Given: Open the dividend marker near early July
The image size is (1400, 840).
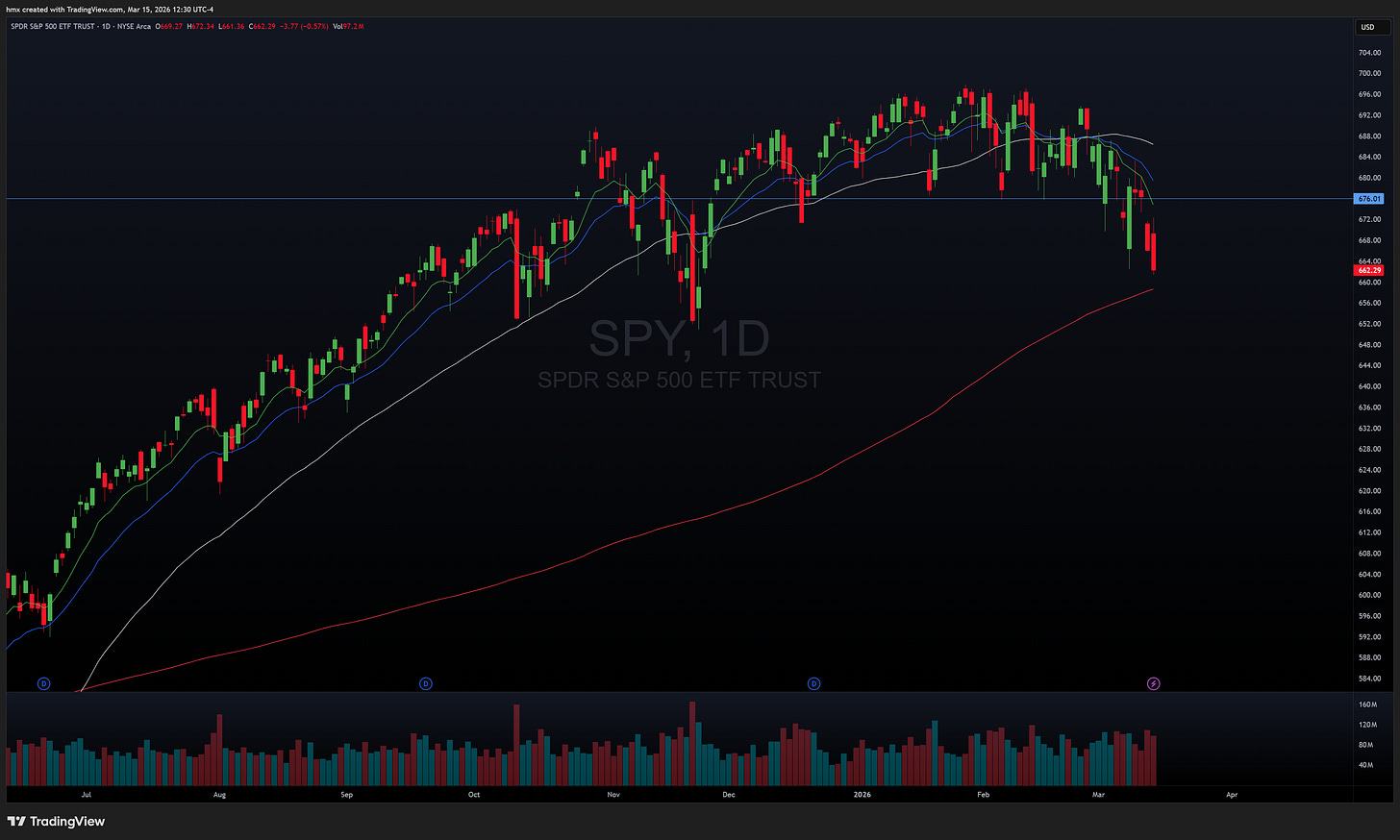Looking at the screenshot, I should (43, 683).
